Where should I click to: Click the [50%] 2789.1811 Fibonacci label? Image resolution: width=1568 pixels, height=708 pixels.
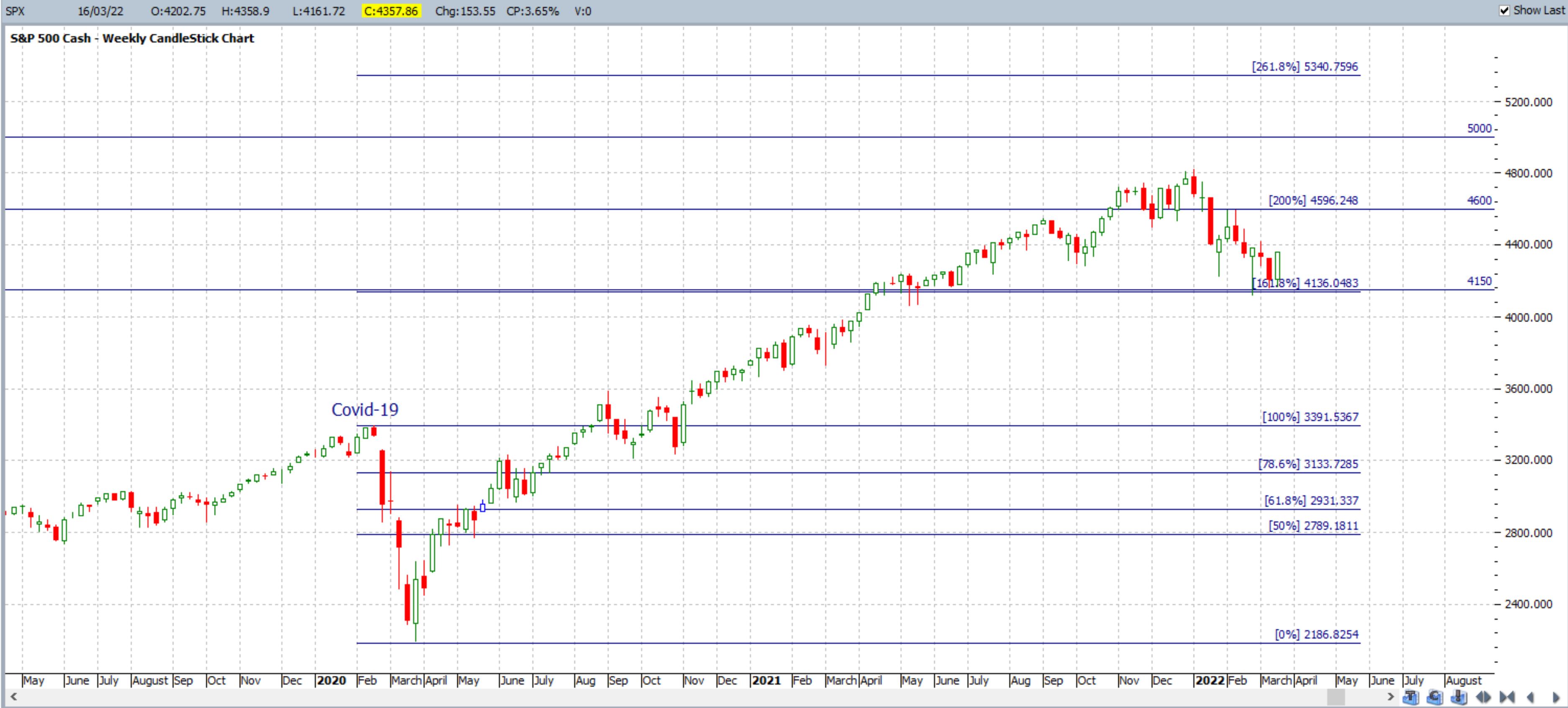(1313, 526)
